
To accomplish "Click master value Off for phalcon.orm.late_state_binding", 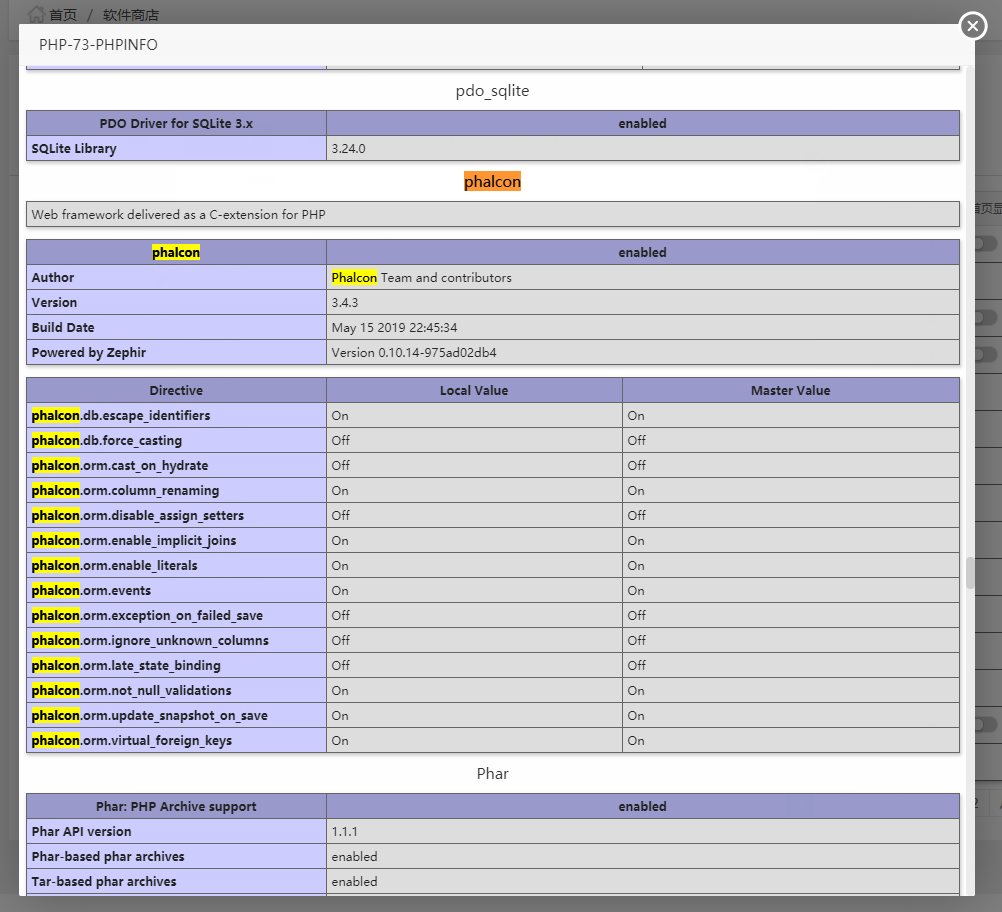I will (636, 665).
